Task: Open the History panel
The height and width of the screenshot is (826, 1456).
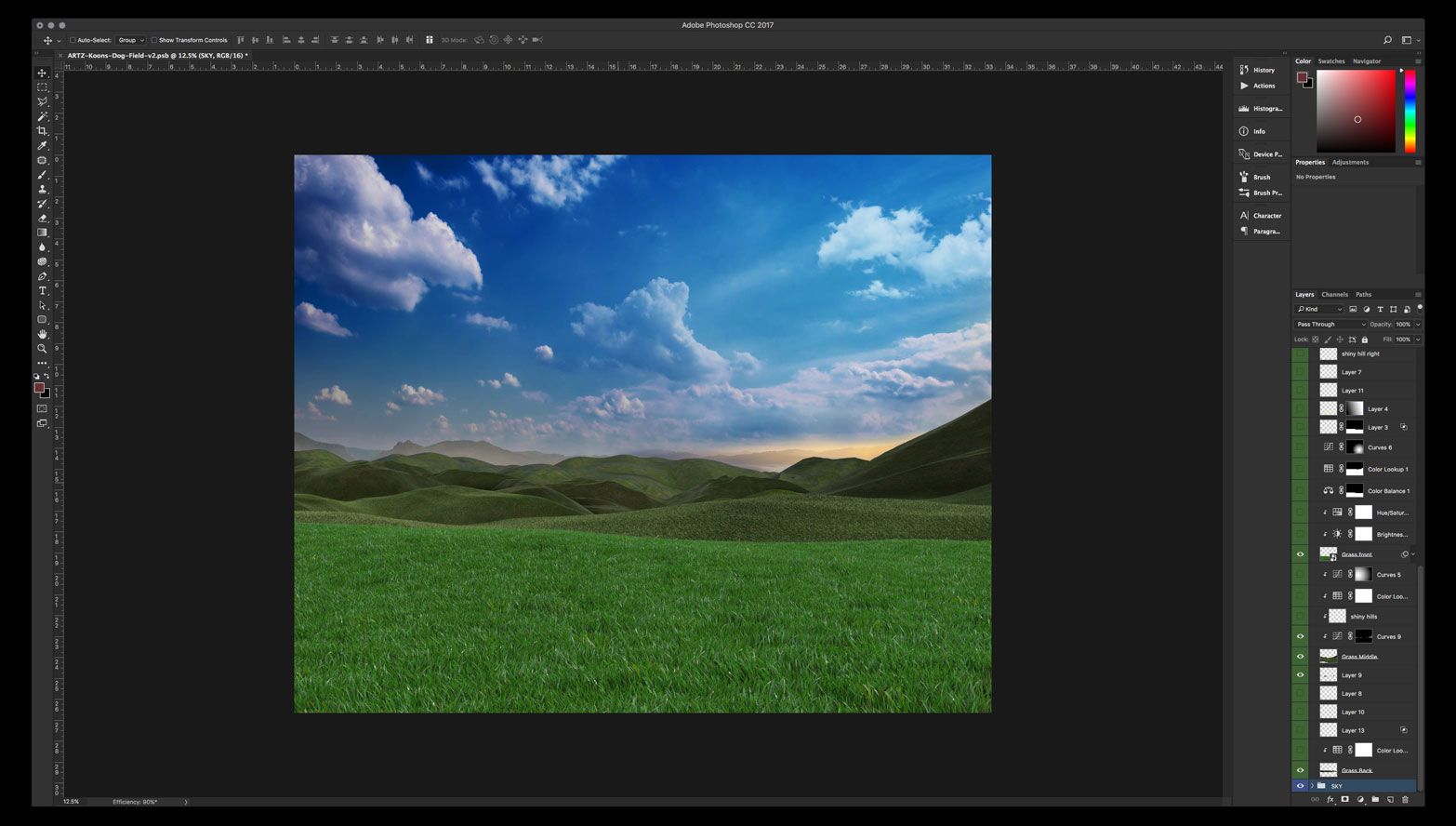Action: tap(1263, 70)
